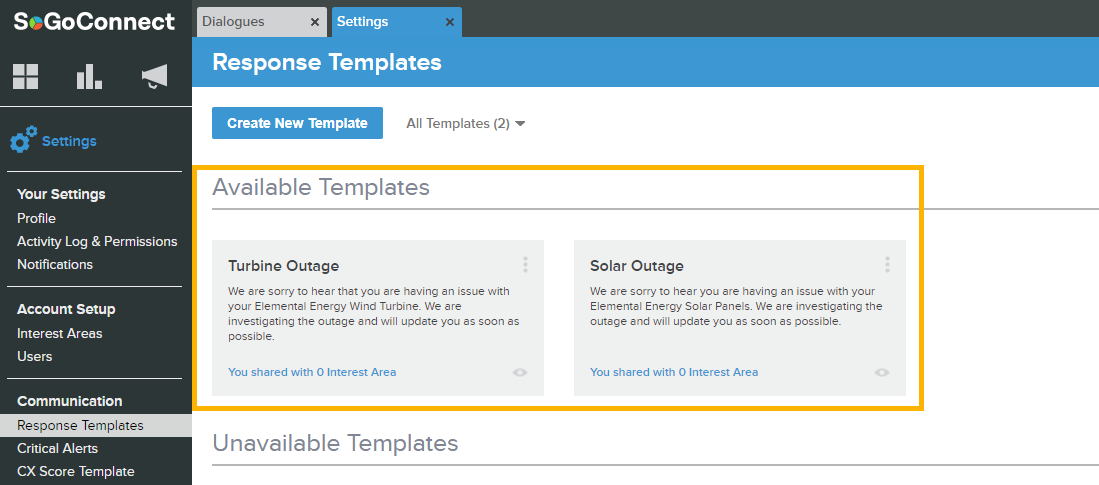The height and width of the screenshot is (485, 1099).
Task: Open Solar Outage three-dot menu
Action: coord(887,264)
